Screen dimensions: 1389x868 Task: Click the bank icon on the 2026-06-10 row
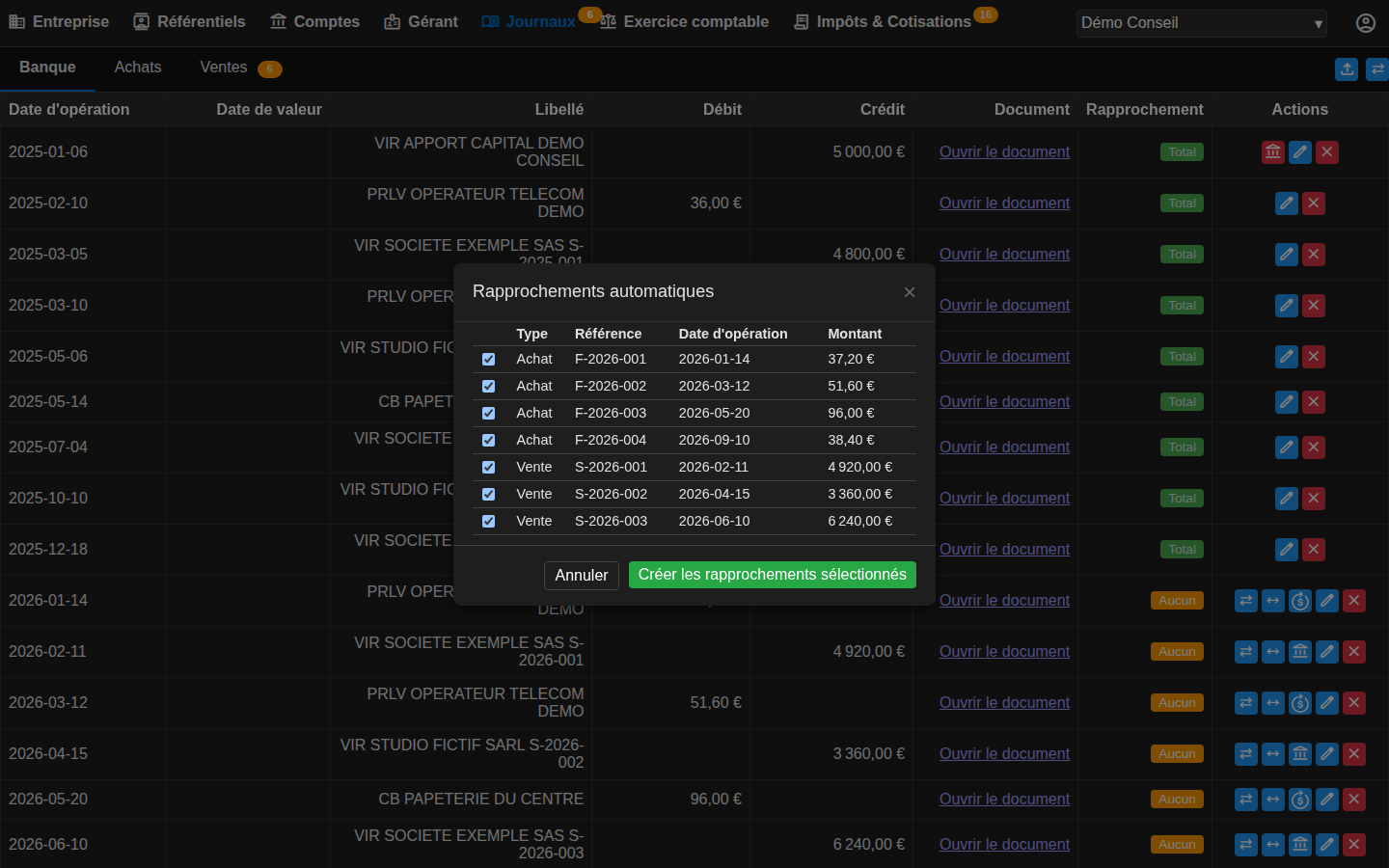(1300, 844)
